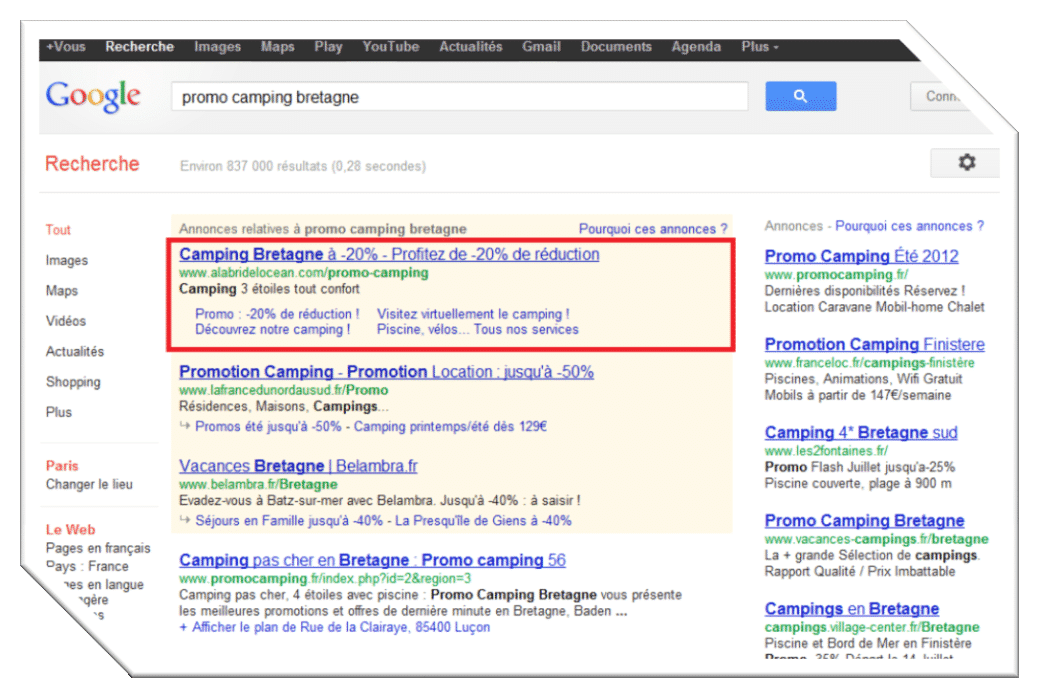Open Promo Camping Été 2012 ad
The height and width of the screenshot is (698, 1038).
tap(861, 256)
